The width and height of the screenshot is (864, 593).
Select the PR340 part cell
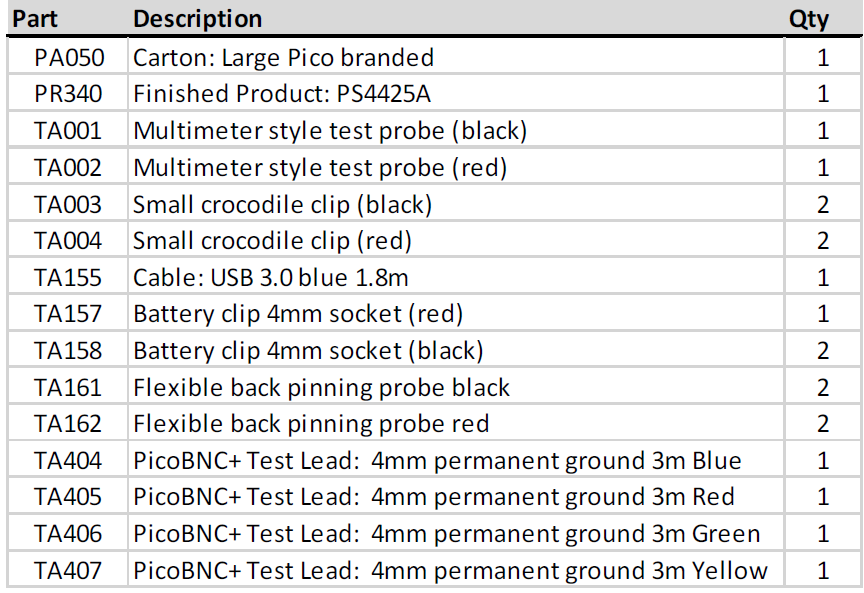[68, 93]
